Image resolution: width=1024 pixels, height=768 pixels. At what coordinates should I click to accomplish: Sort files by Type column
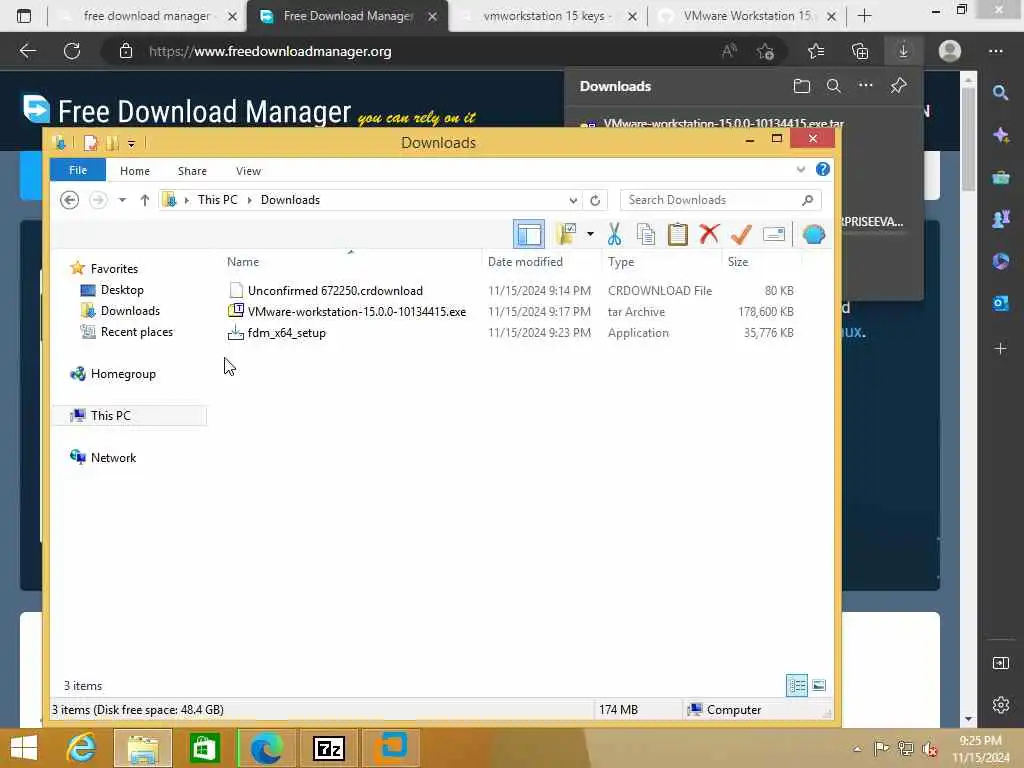click(x=621, y=262)
